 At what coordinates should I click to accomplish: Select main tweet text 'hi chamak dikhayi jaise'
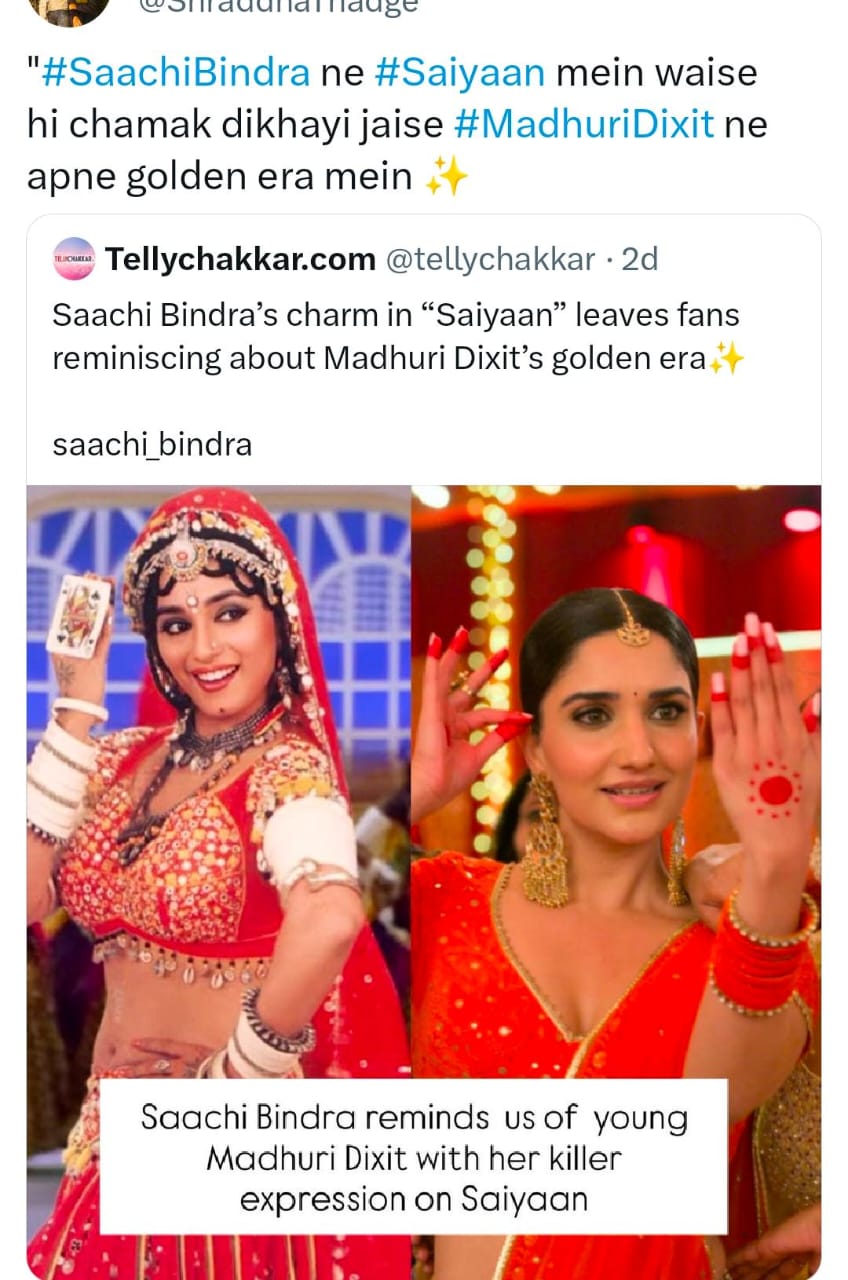(236, 125)
